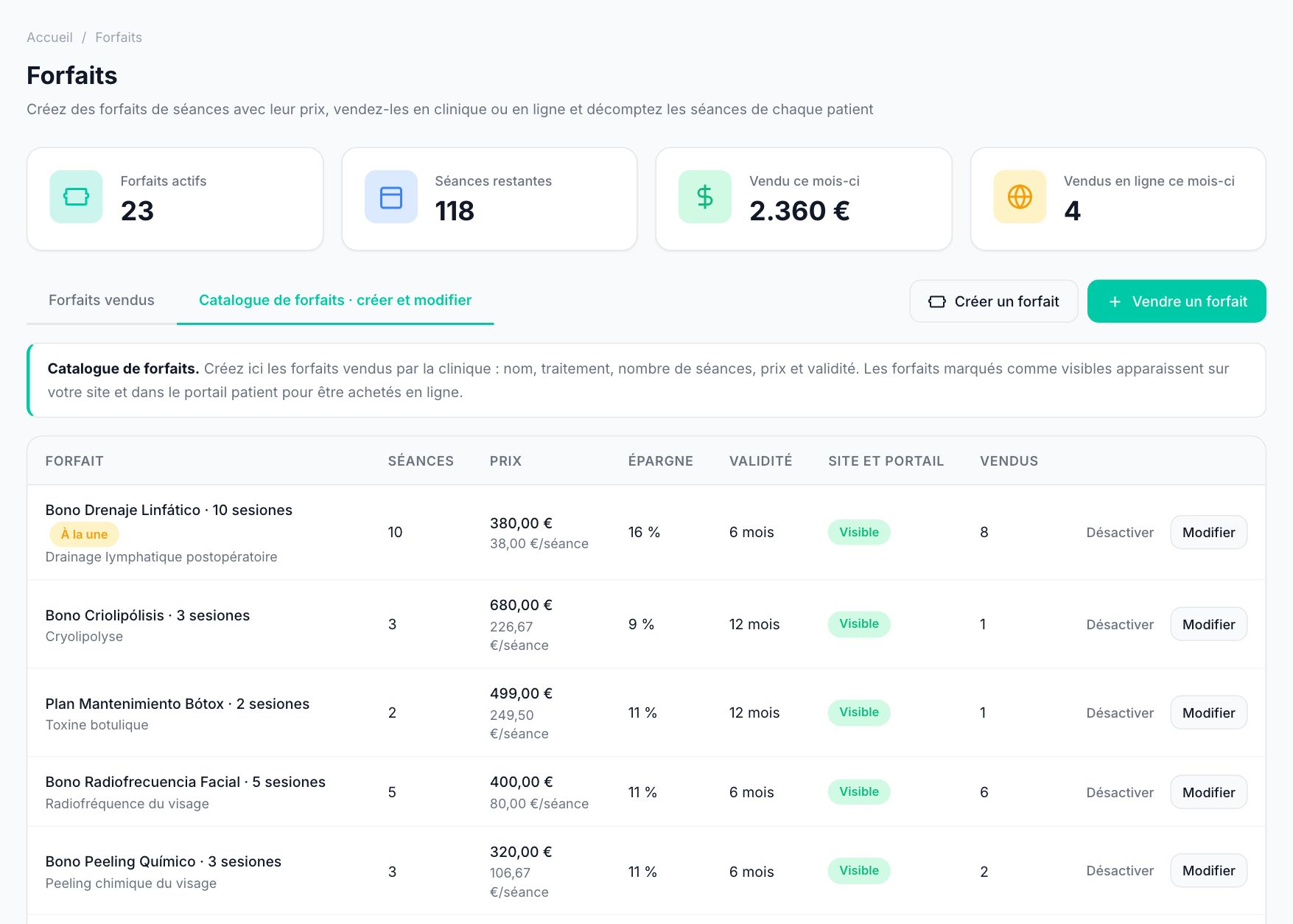Modify the Bono Drenaje Linfático package
The height and width of the screenshot is (924, 1293).
[x=1208, y=532]
